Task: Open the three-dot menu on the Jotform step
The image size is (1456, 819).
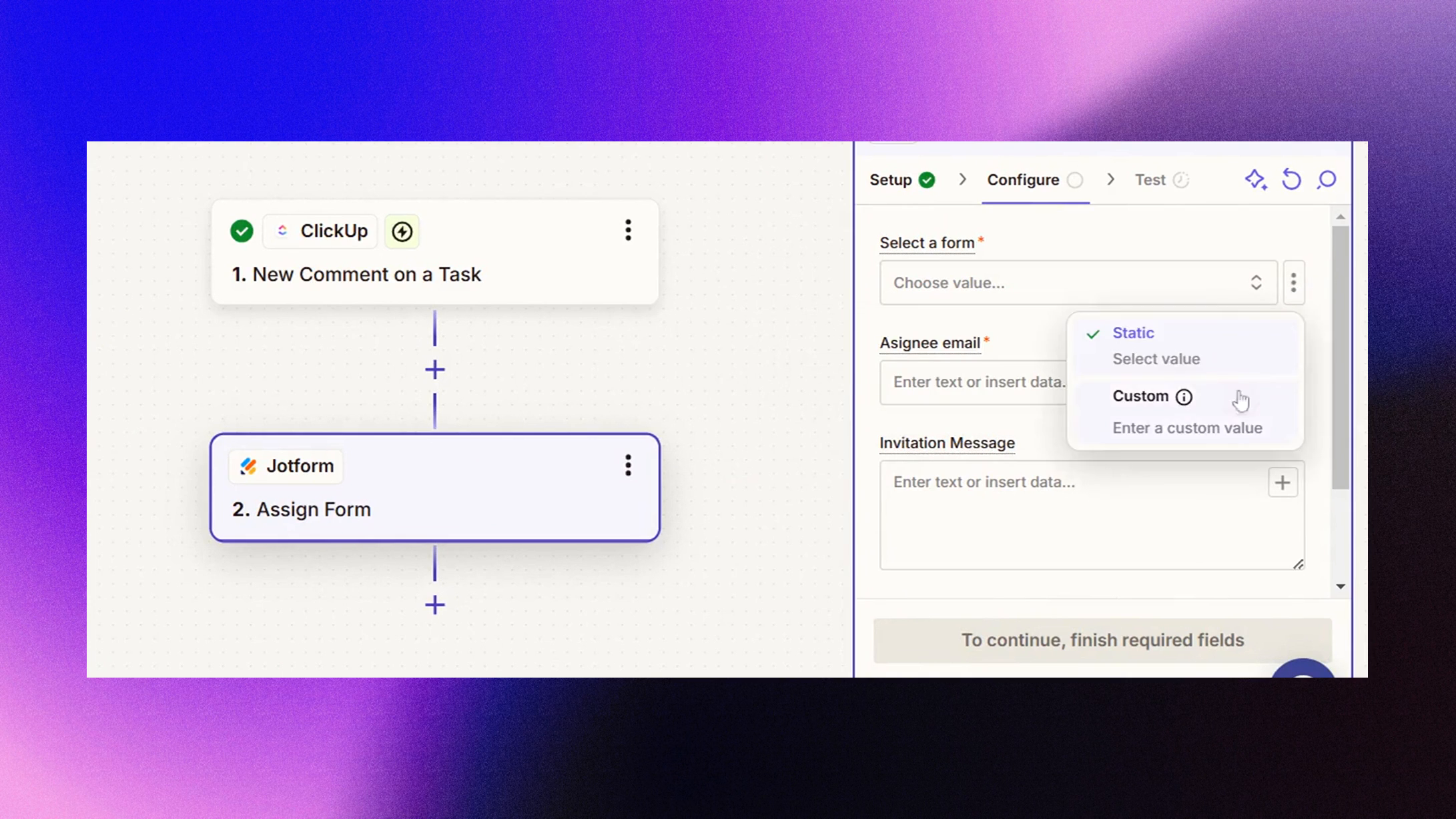Action: click(627, 465)
